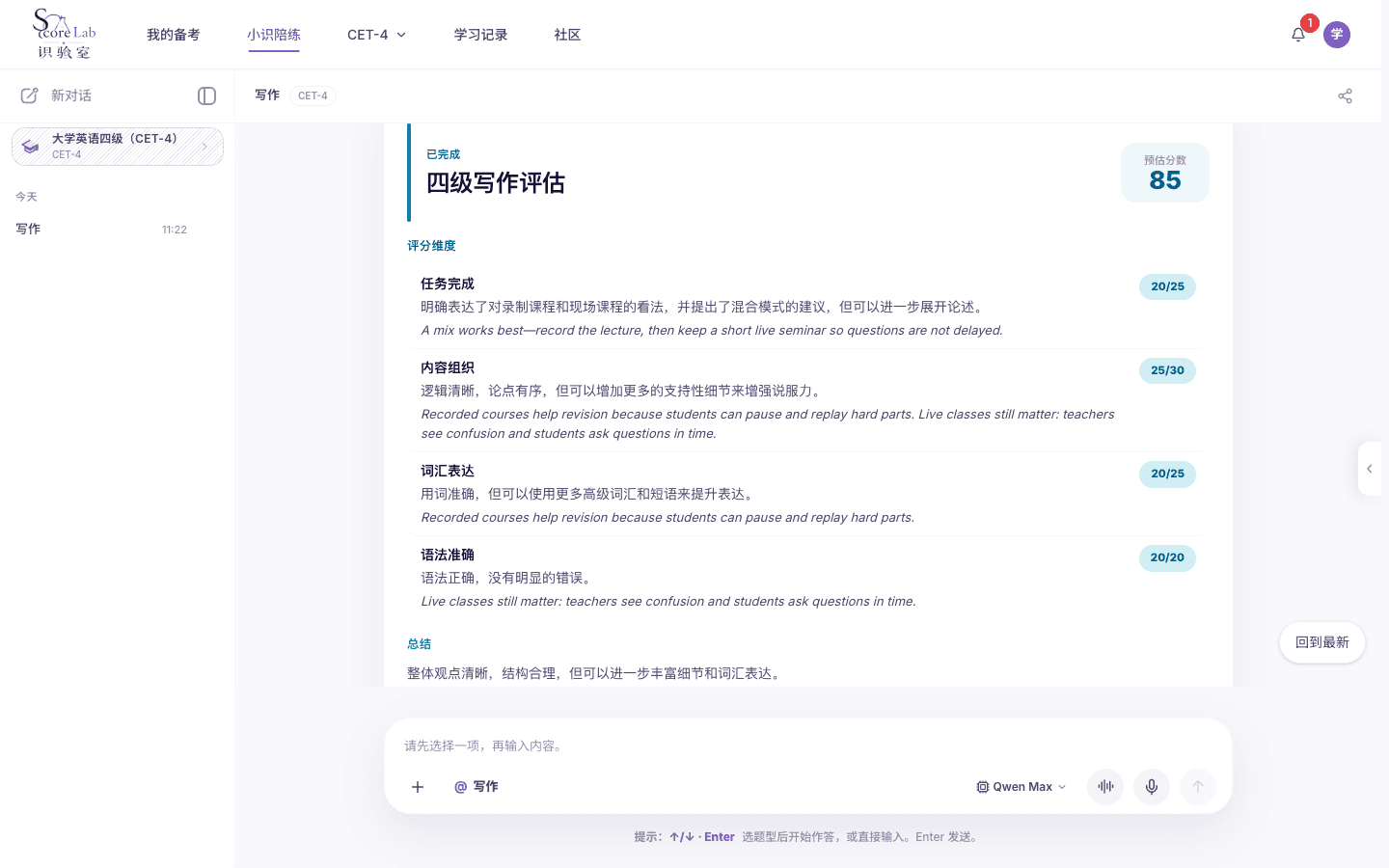
Task: Click the new conversation pencil icon
Action: [30, 95]
